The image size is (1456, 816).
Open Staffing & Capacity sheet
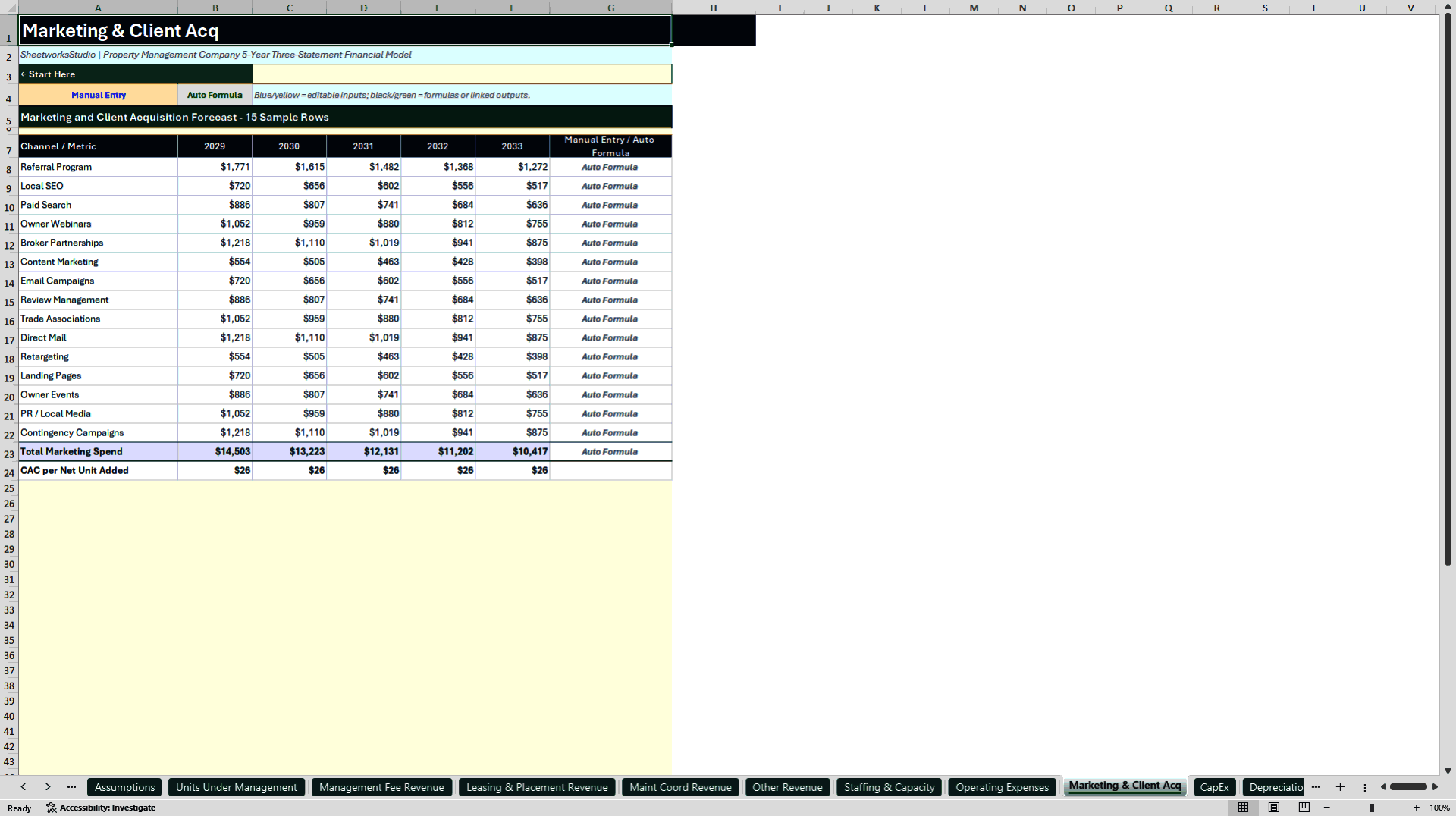click(x=889, y=787)
